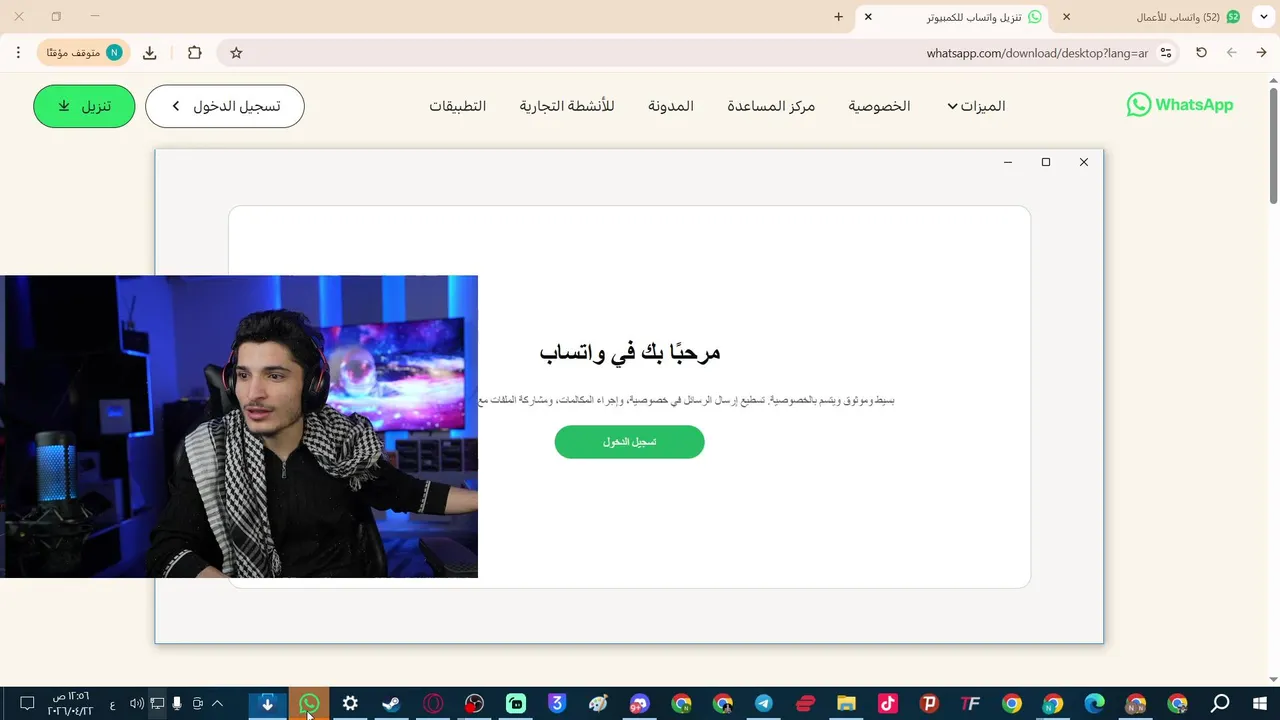
Task: Go forward using the browser arrow
Action: [x=1232, y=53]
